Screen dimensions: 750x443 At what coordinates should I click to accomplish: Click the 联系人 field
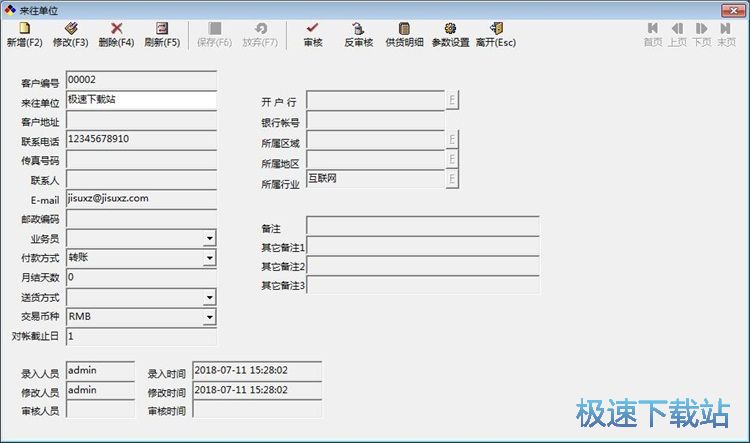click(x=141, y=179)
